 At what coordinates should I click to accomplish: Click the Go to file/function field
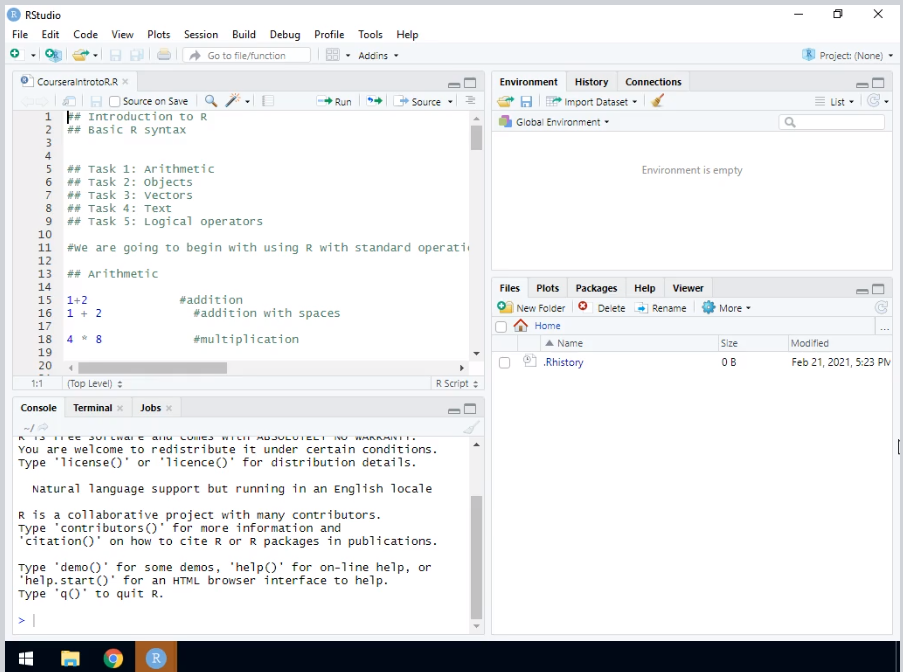[247, 55]
